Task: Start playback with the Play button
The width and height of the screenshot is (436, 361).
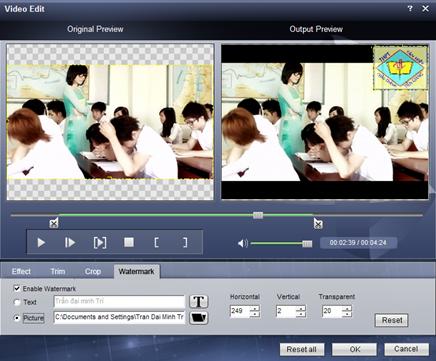Action: coord(41,243)
